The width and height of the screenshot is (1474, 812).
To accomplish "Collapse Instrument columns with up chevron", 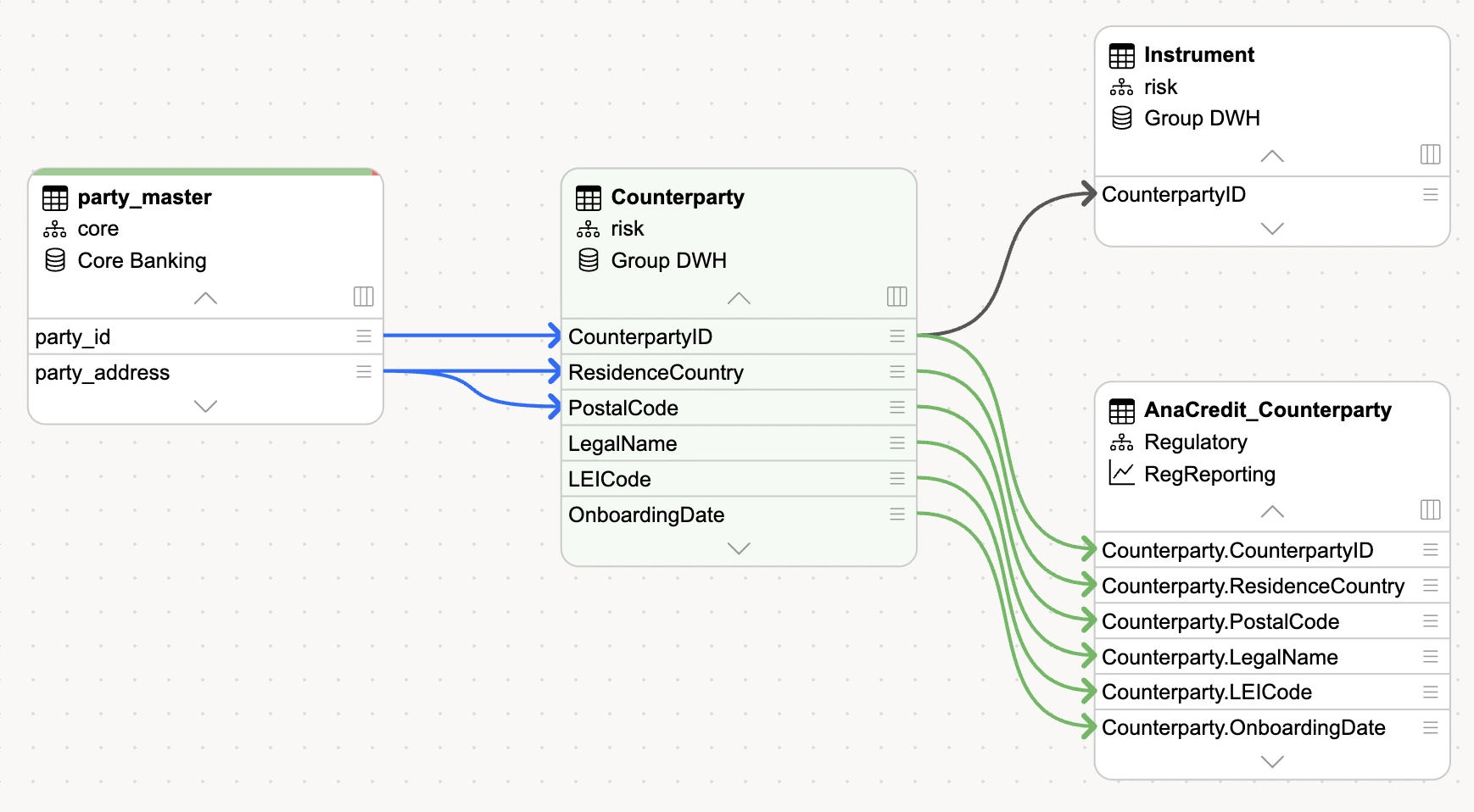I will [x=1272, y=156].
